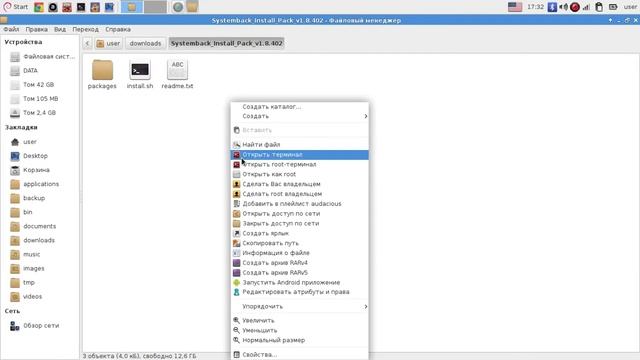Viewport: 640px width, 360px height.
Task: Expand the Упорядочить submenu
Action: pyautogui.click(x=300, y=307)
